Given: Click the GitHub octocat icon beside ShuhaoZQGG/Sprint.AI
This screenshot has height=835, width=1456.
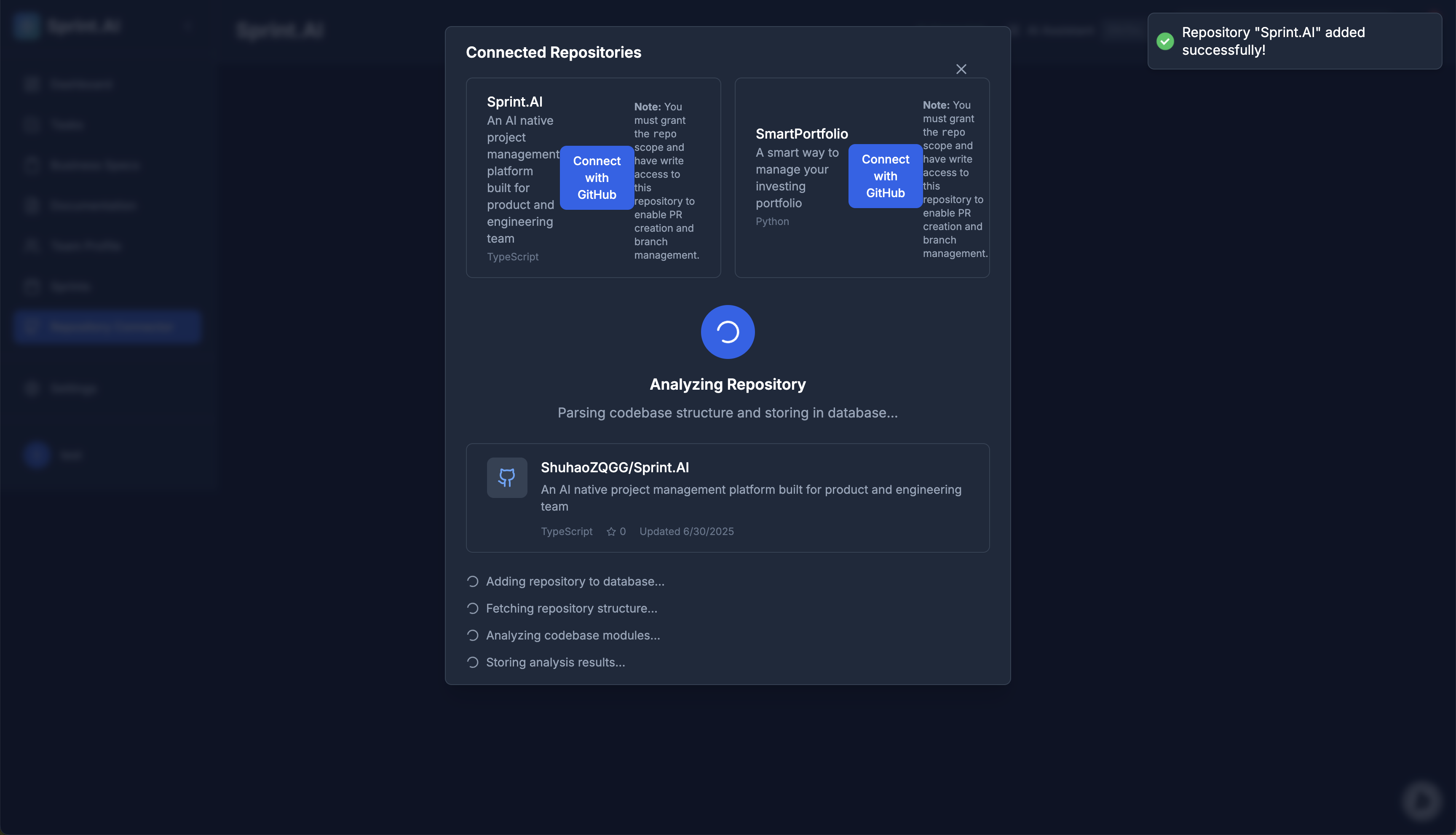Looking at the screenshot, I should pos(506,477).
